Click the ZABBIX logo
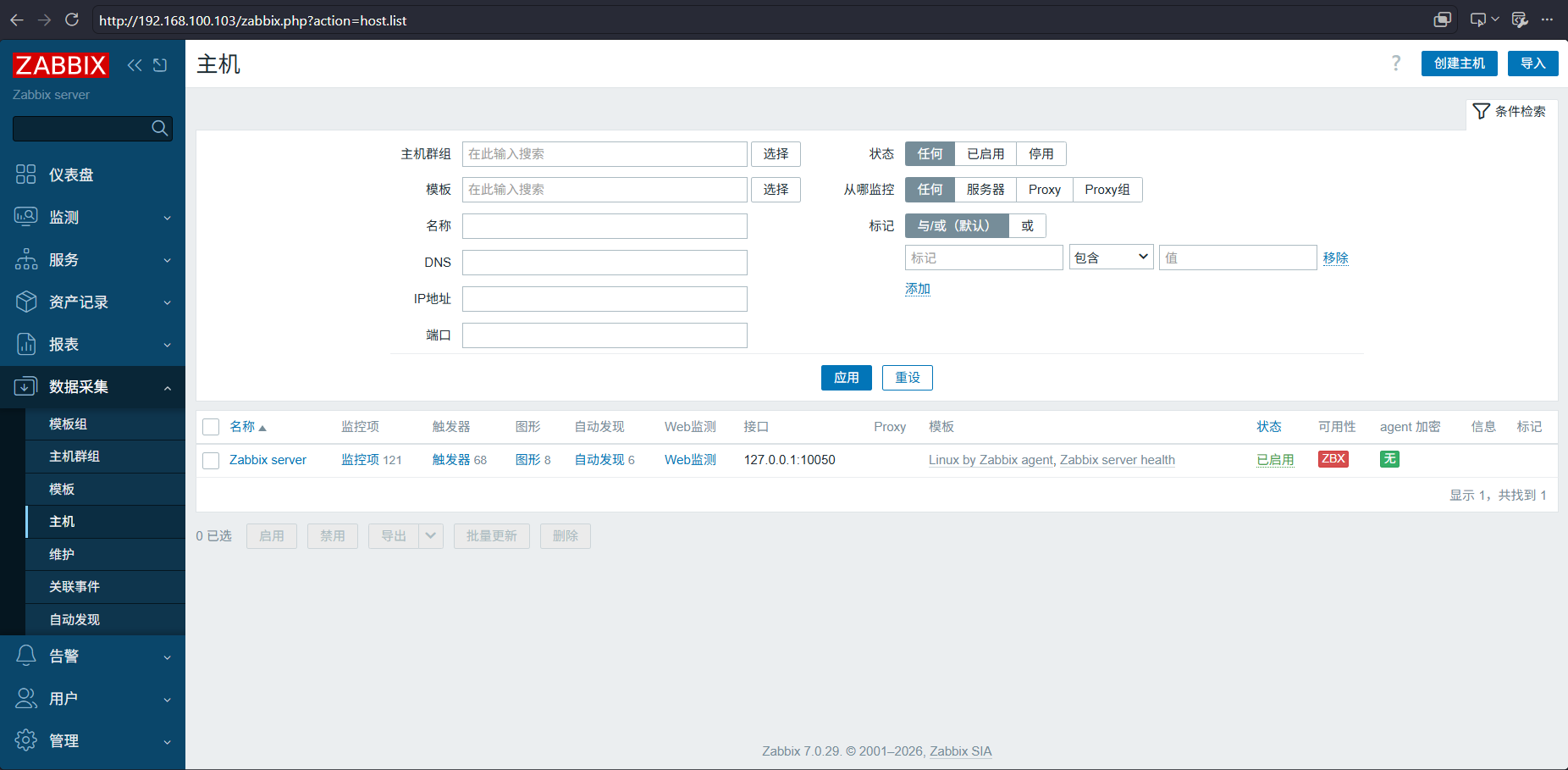 point(61,65)
